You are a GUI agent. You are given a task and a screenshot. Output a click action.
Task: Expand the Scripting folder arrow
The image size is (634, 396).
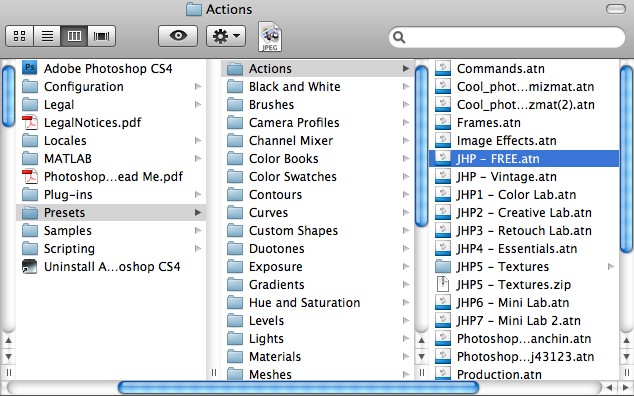pyautogui.click(x=198, y=248)
